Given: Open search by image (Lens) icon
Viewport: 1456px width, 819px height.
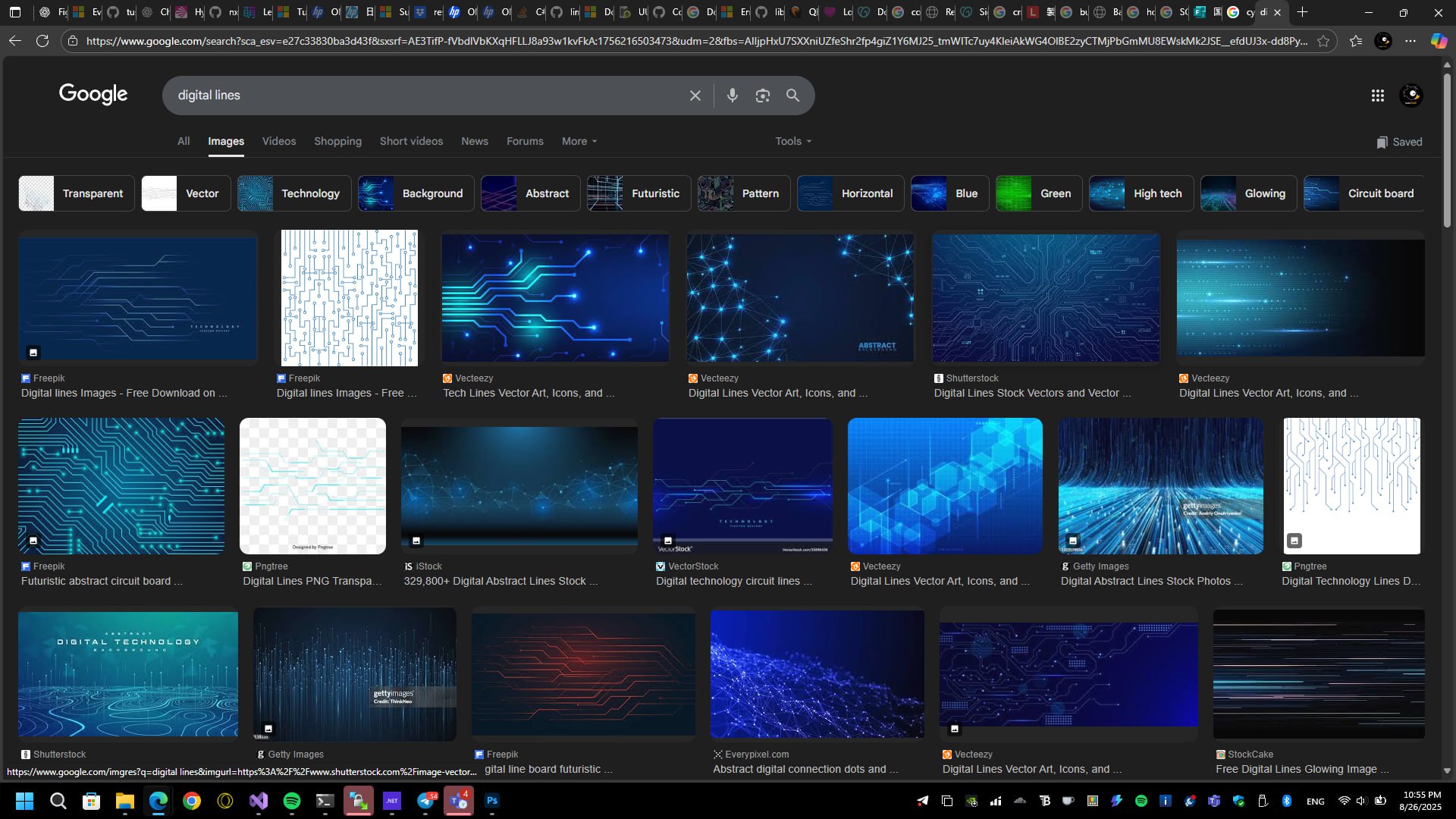Looking at the screenshot, I should pyautogui.click(x=762, y=96).
